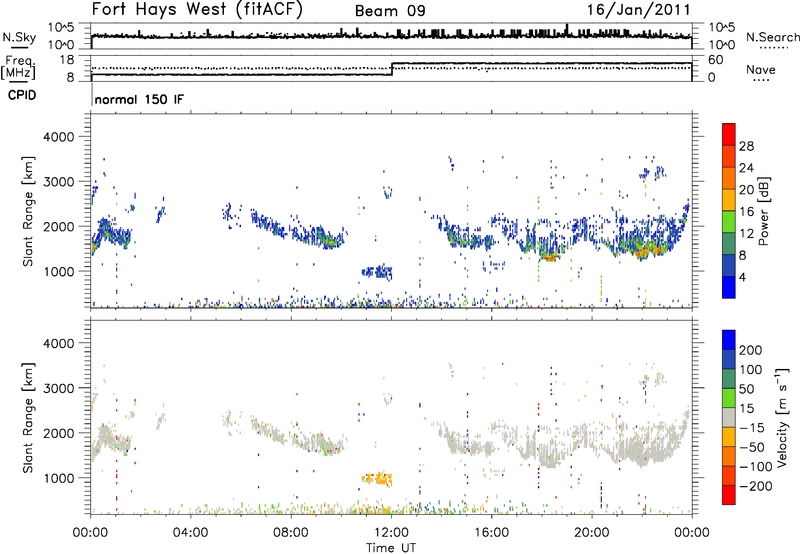Select the "Freq. [MHz]" axis label
Screen dimensions: 800x554
pos(18,67)
